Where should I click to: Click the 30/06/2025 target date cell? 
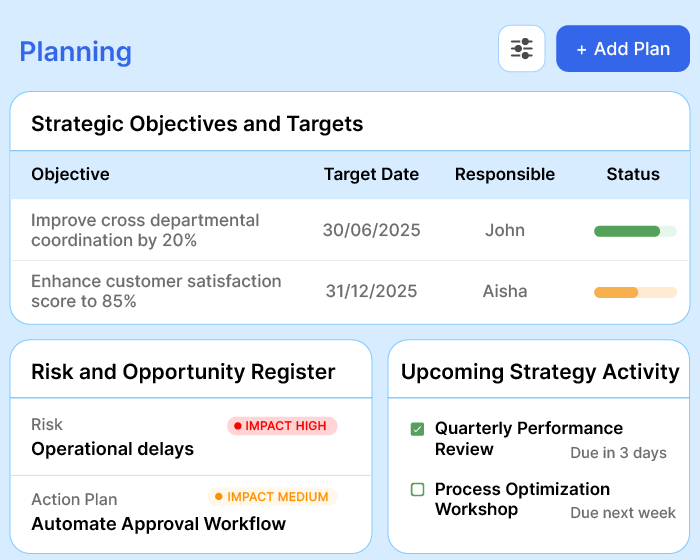(x=371, y=230)
